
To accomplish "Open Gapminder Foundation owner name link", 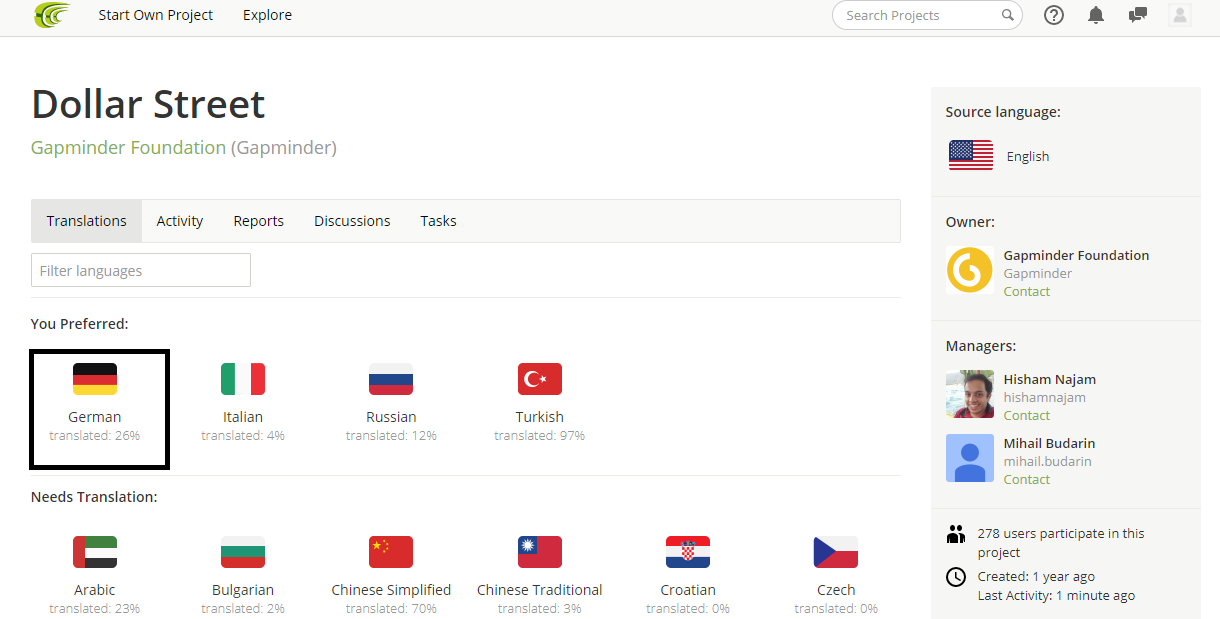I will pyautogui.click(x=1076, y=255).
